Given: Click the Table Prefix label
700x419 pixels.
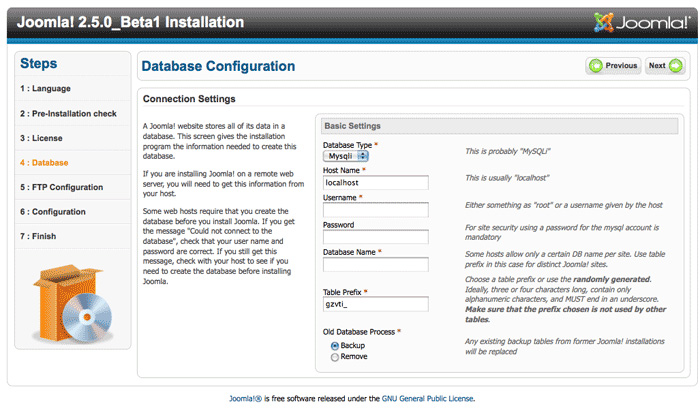Looking at the screenshot, I should [342, 292].
